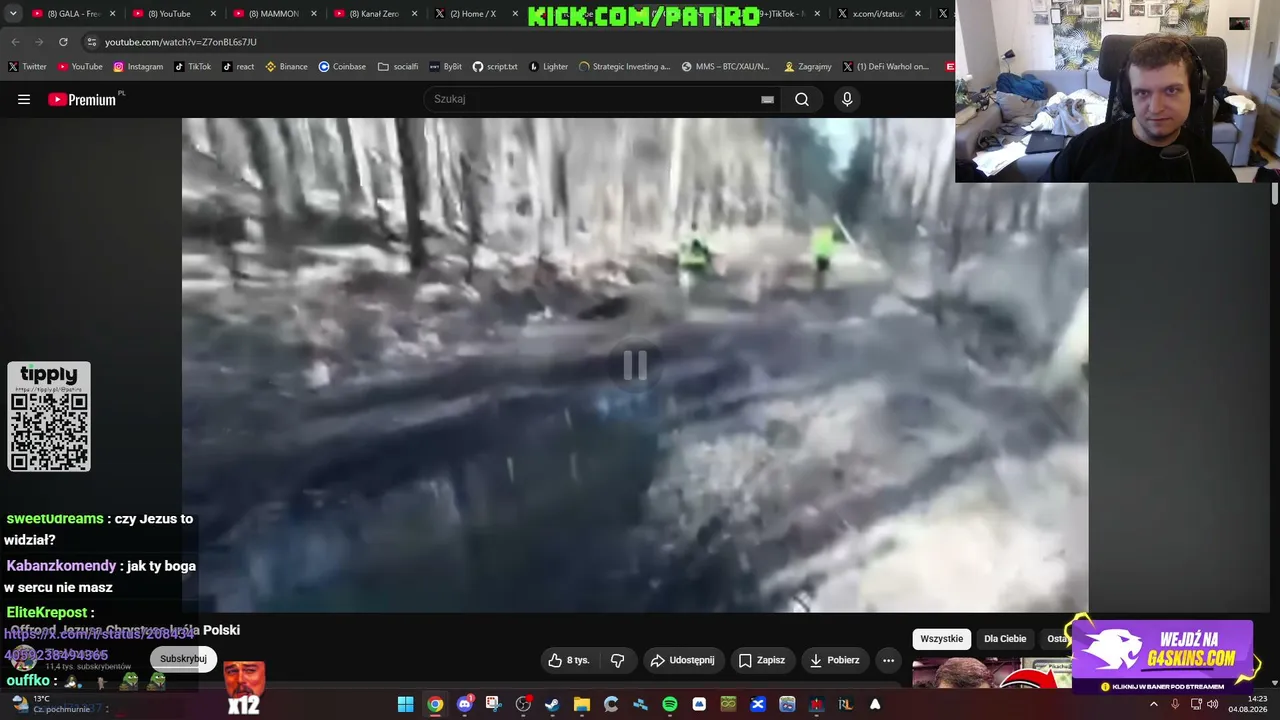This screenshot has height=720, width=1280.
Task: Close the Kanał Zero tab
Action: [414, 14]
